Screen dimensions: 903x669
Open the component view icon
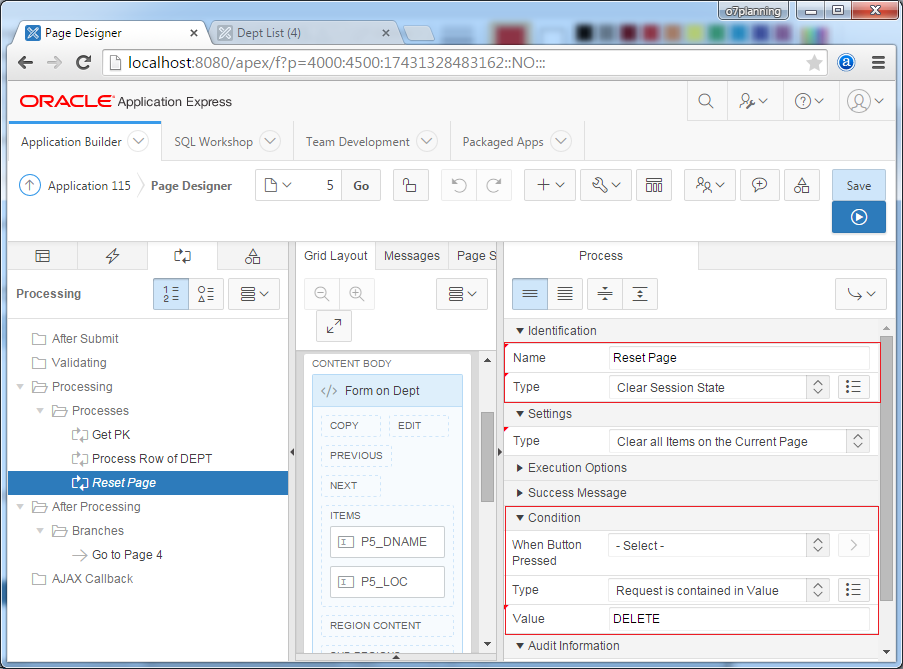tap(654, 185)
